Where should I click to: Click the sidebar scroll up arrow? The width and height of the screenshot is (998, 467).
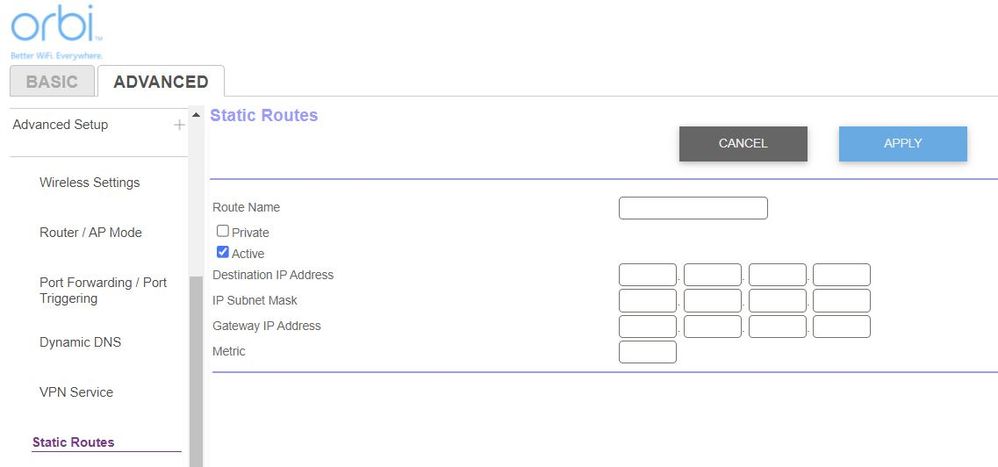[196, 115]
